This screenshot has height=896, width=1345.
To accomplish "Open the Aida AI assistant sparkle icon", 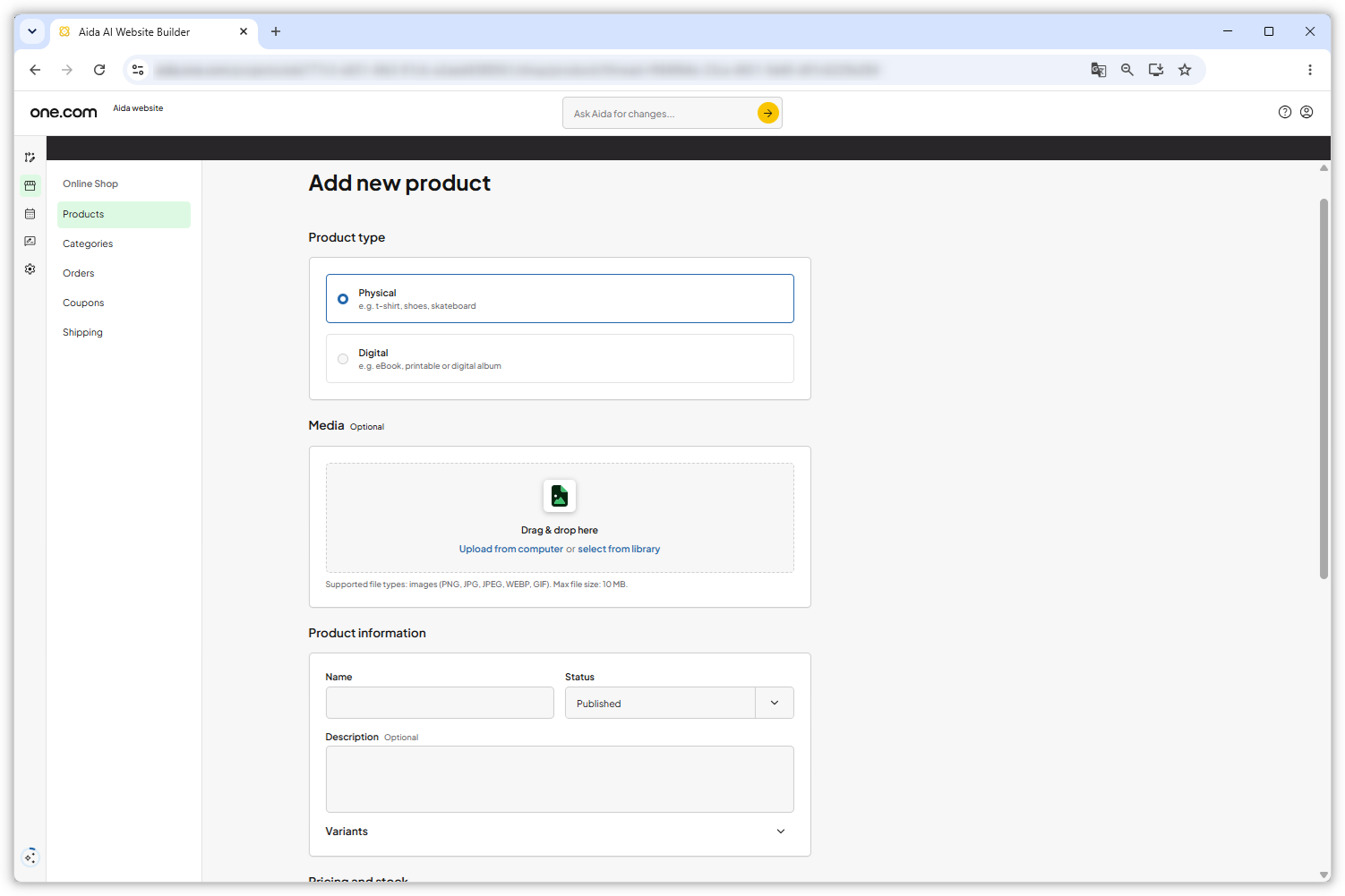I will coord(30,857).
